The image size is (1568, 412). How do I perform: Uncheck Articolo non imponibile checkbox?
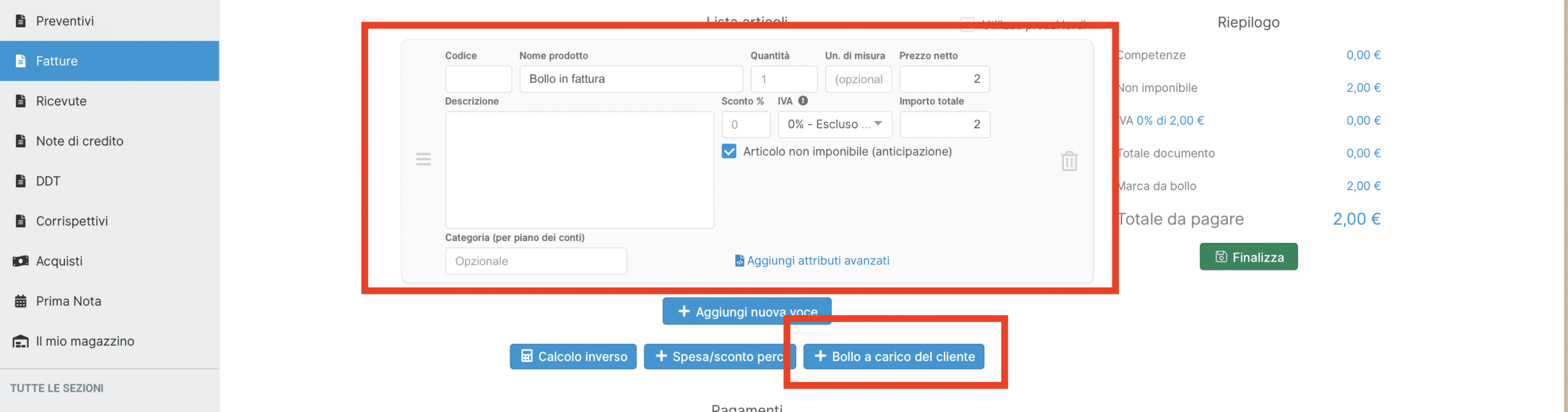[x=729, y=151]
